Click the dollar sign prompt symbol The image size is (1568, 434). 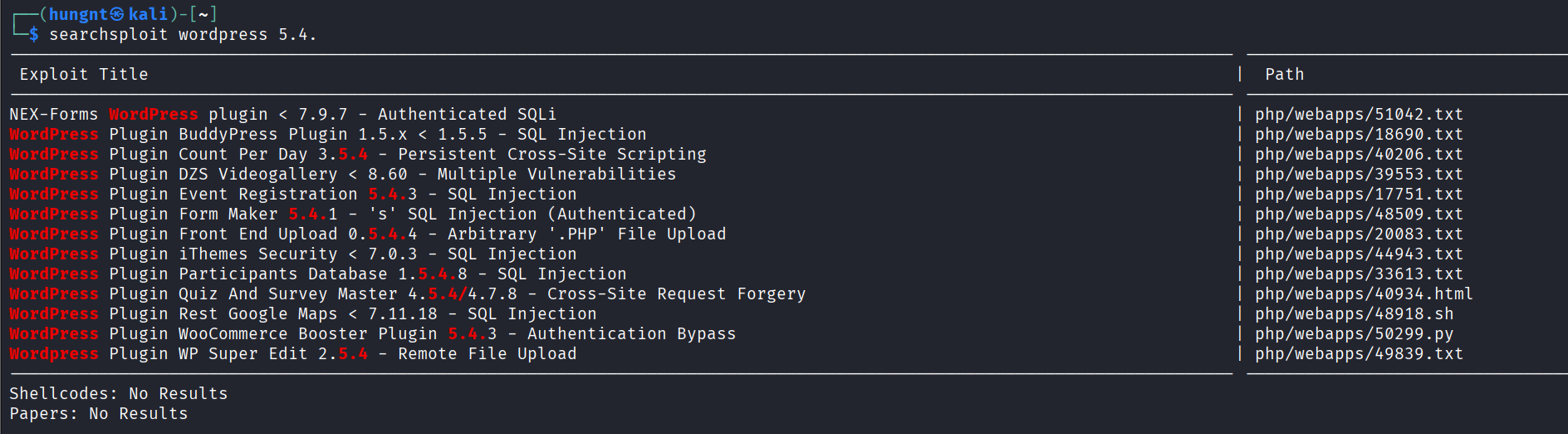(34, 34)
